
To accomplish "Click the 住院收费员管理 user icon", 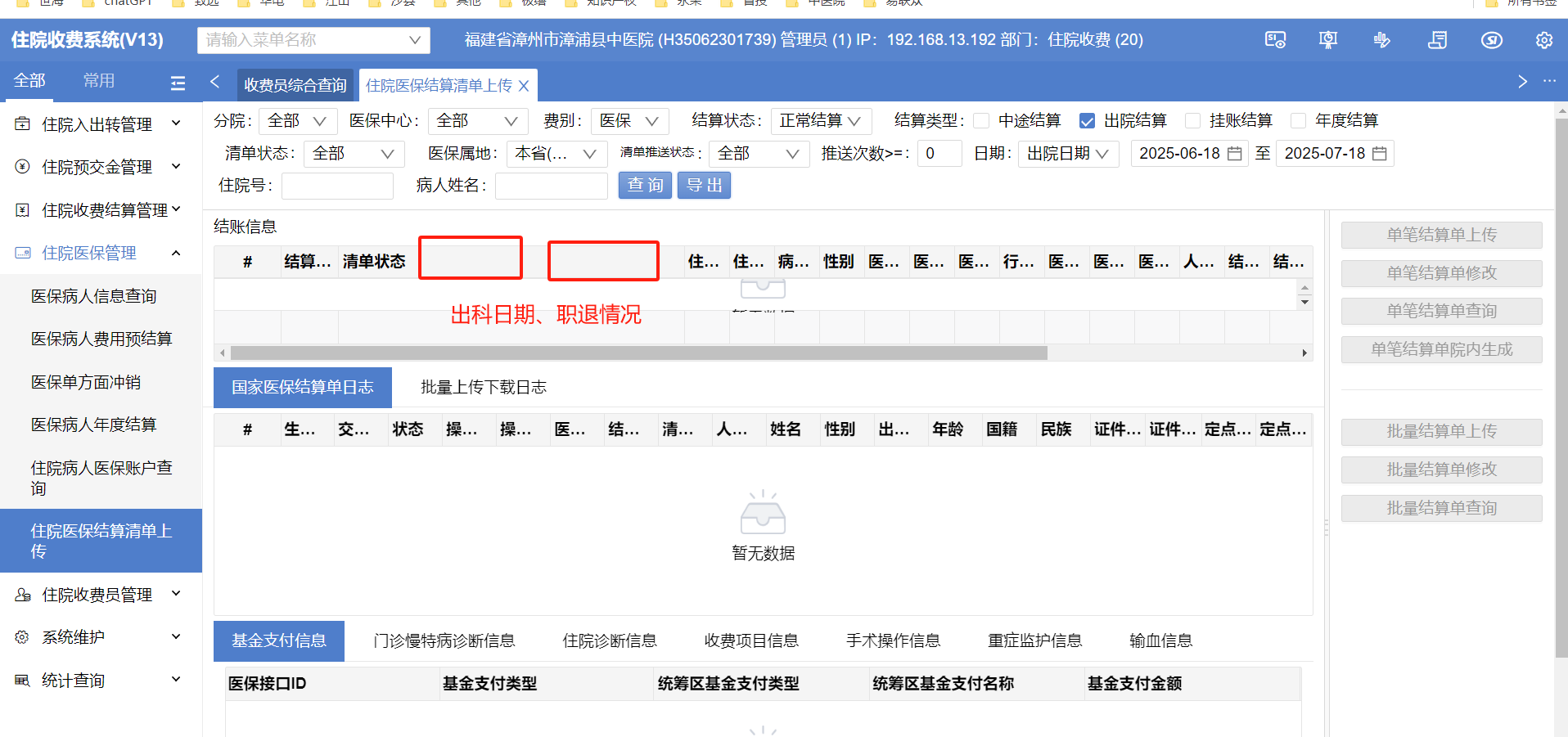I will pos(23,595).
